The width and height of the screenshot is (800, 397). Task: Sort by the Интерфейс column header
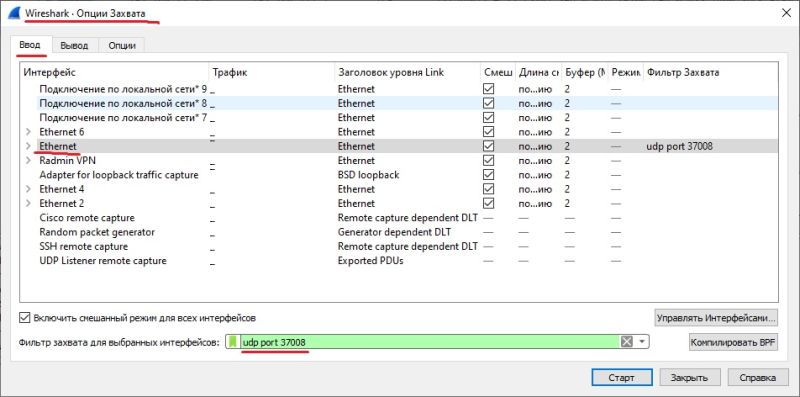(114, 72)
